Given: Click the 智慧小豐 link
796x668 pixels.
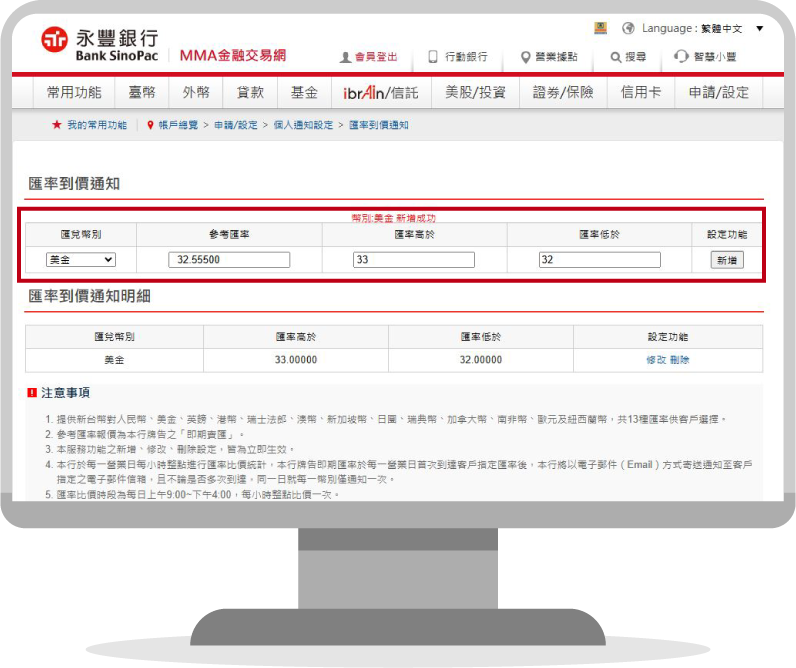Looking at the screenshot, I should click(715, 57).
